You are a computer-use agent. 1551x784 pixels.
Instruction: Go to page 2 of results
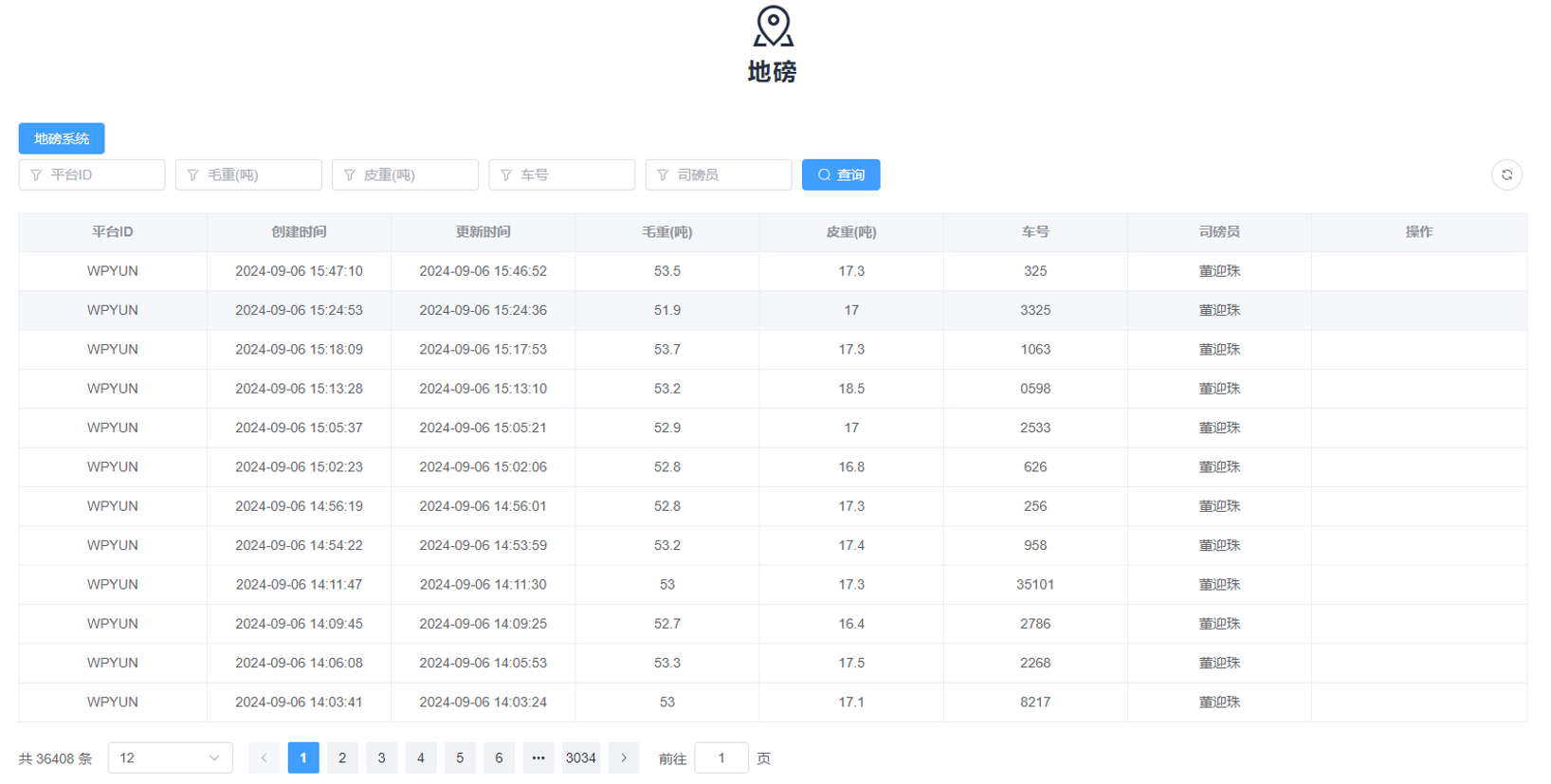(342, 757)
